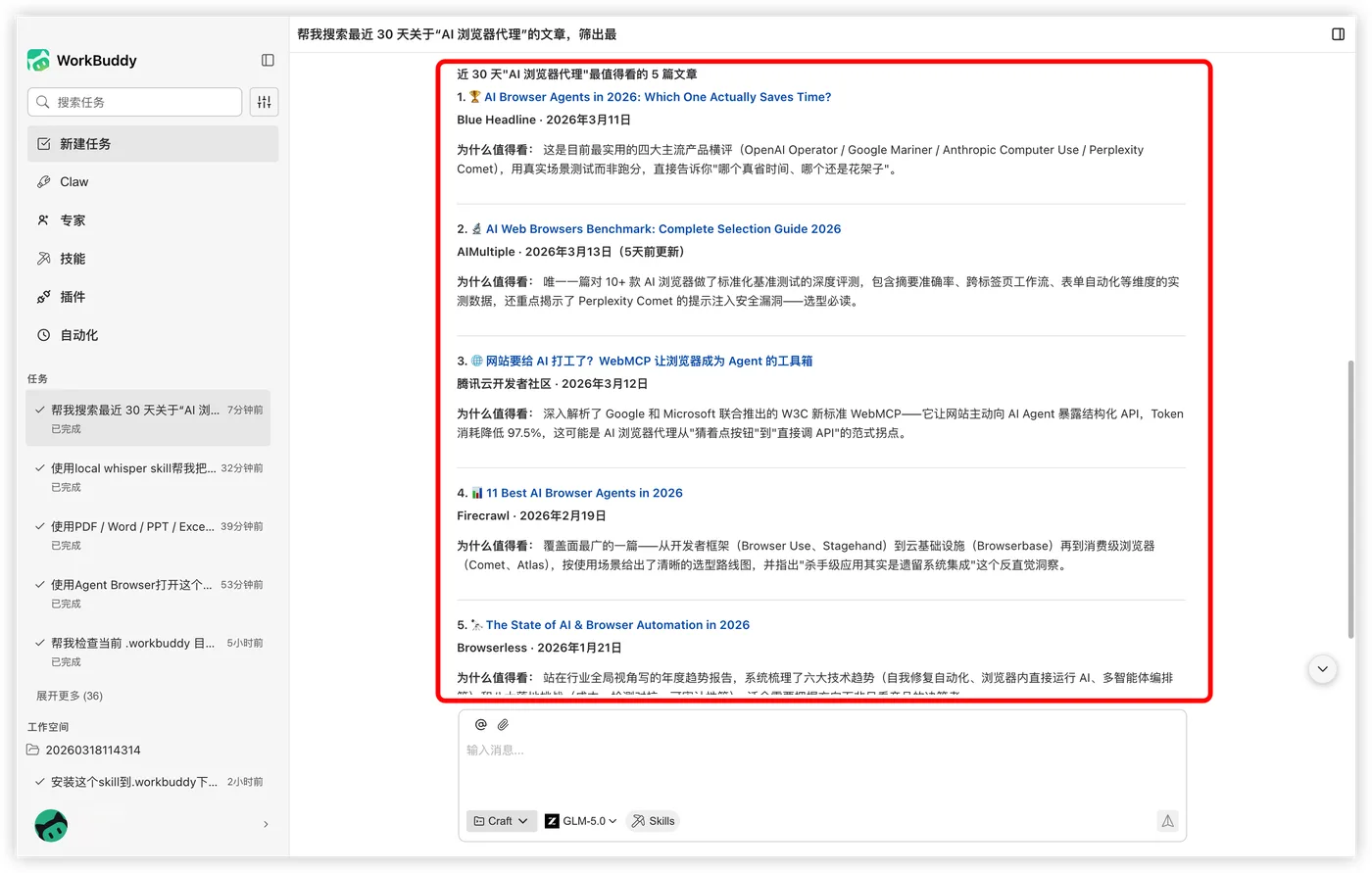
Task: Click the chat vertical scrollbar thumb
Action: (x=1351, y=500)
